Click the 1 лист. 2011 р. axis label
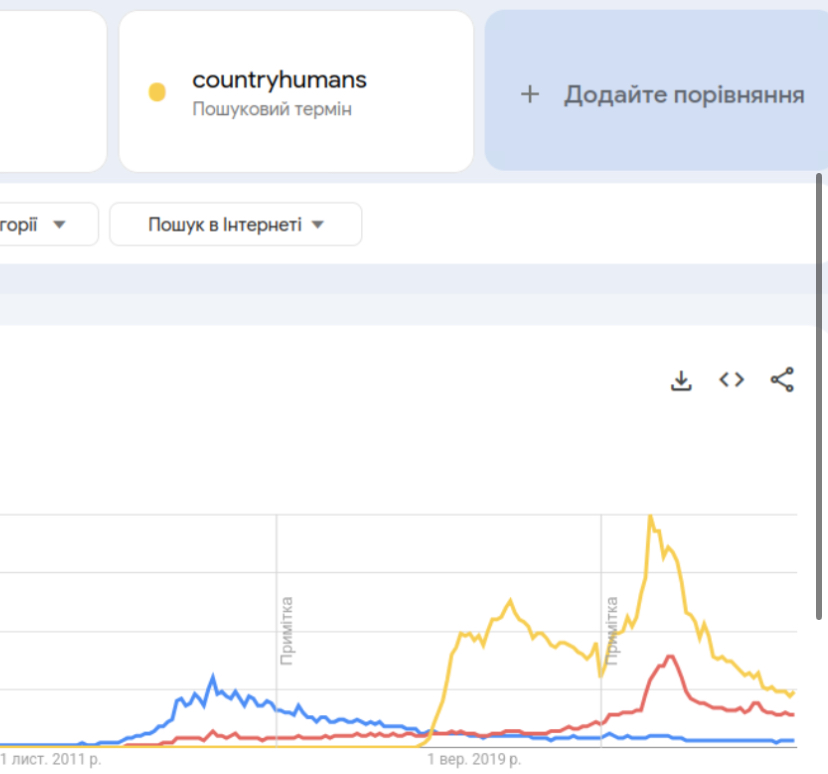Image resolution: width=828 pixels, height=774 pixels. 51,759
